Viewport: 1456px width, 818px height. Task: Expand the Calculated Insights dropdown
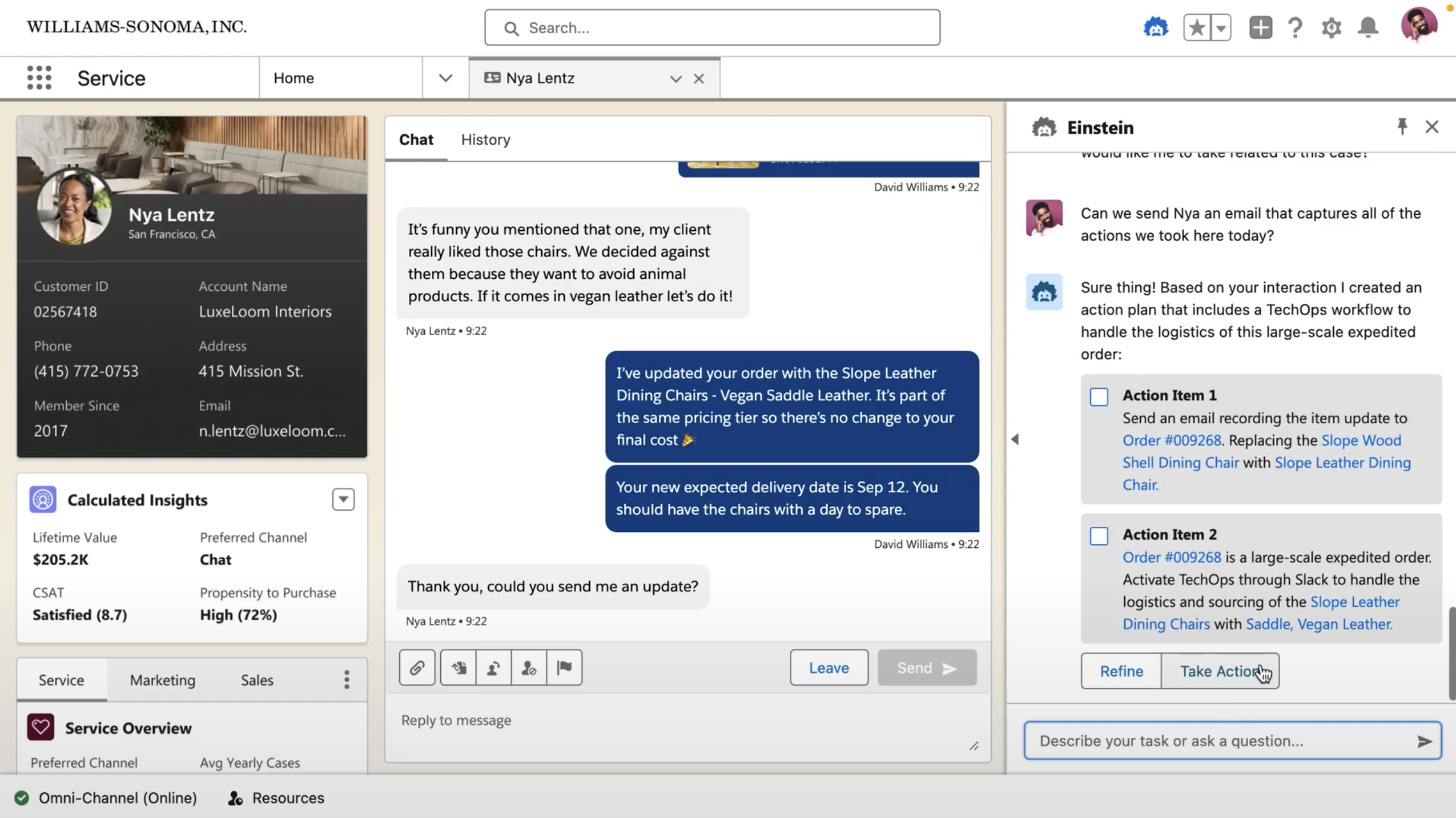click(343, 499)
